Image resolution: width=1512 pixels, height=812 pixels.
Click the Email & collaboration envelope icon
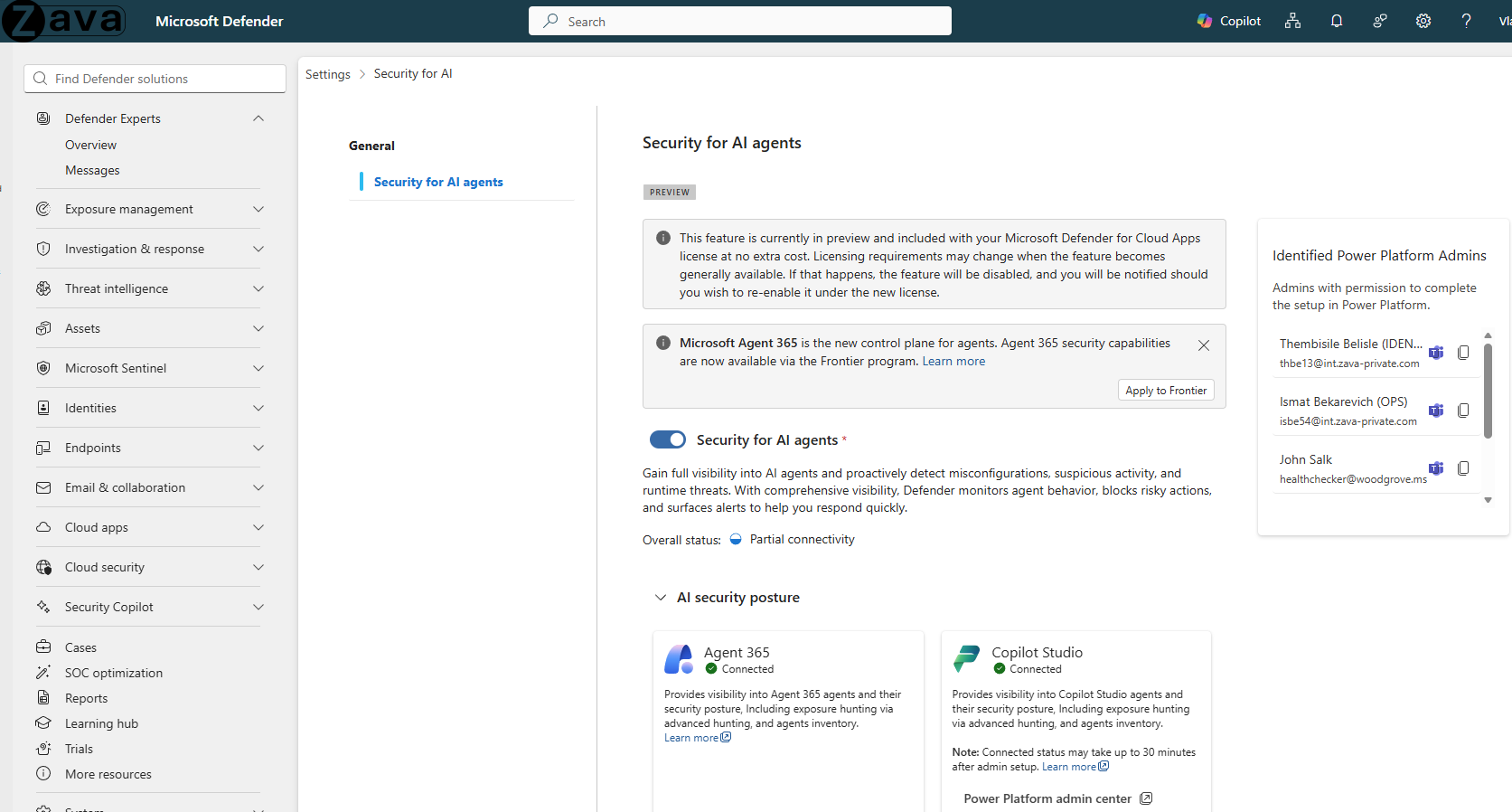(x=43, y=487)
